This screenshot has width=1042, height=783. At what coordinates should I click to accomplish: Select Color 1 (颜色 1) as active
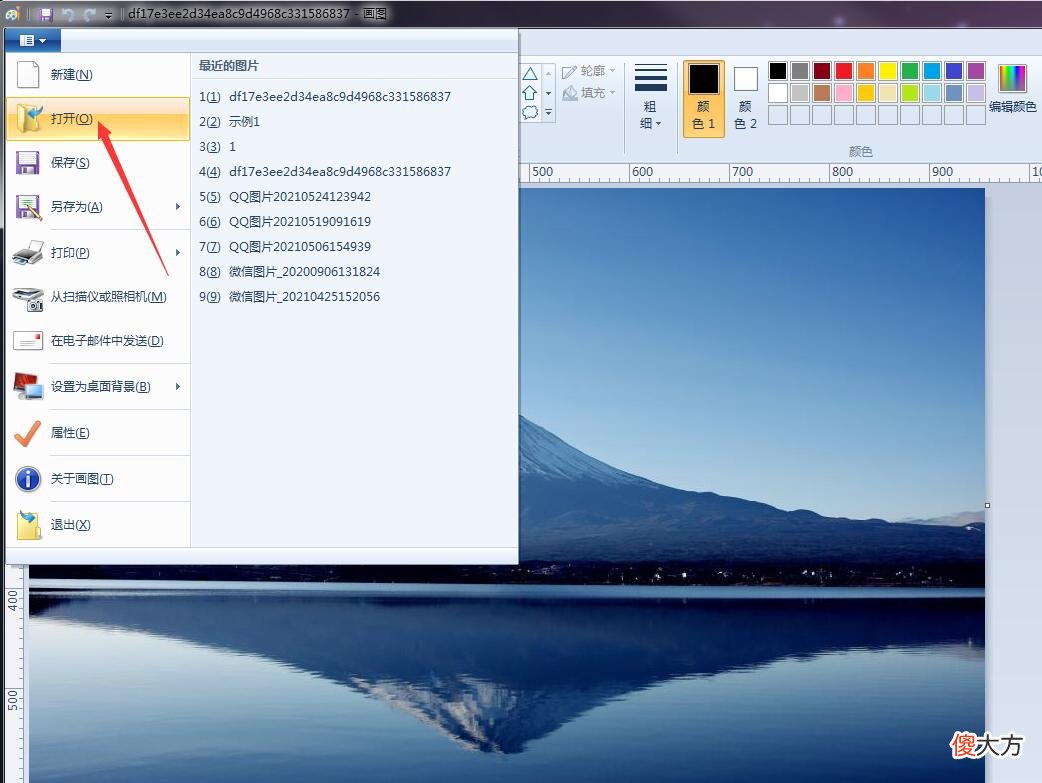pyautogui.click(x=704, y=98)
